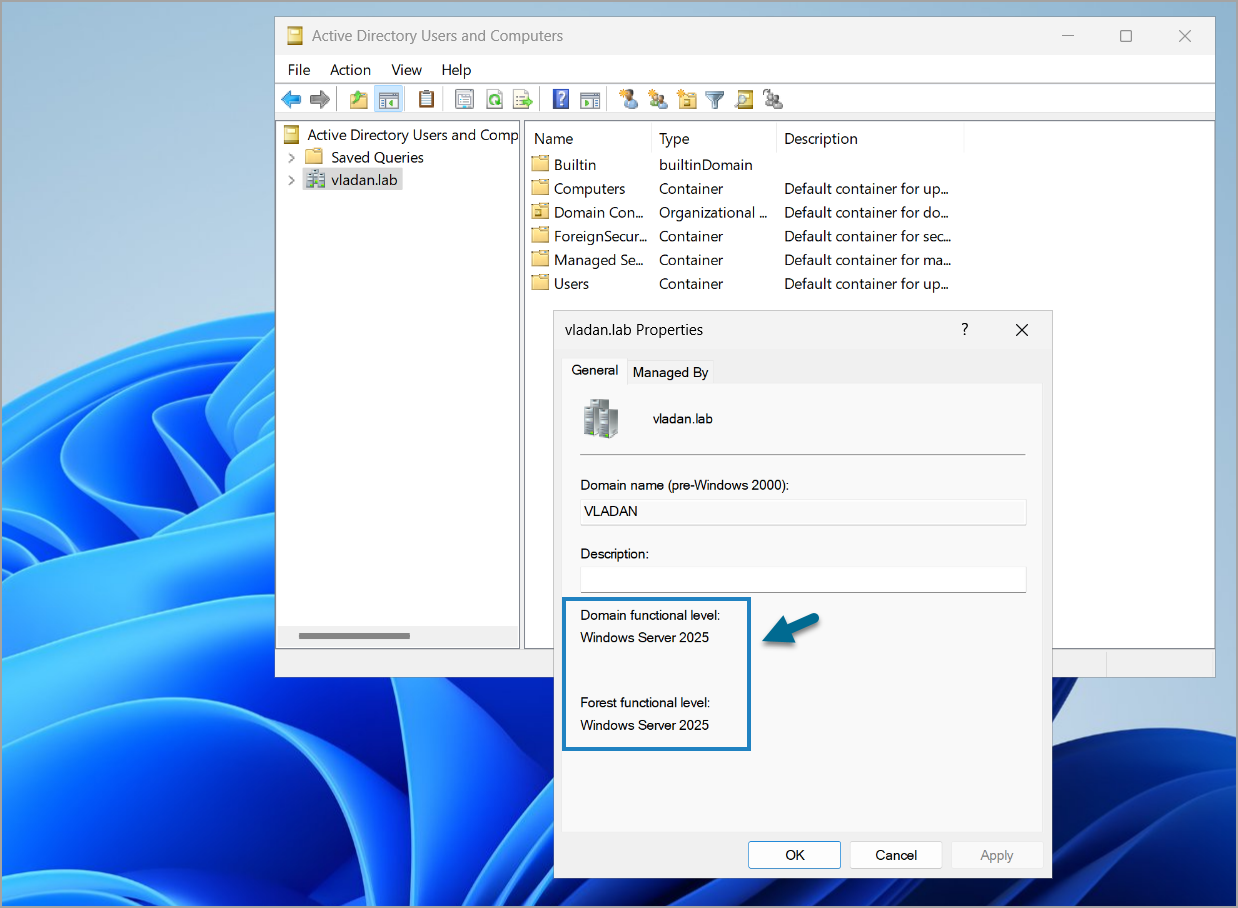Create a new user with single-person icon
This screenshot has height=908, width=1238.
coord(628,99)
